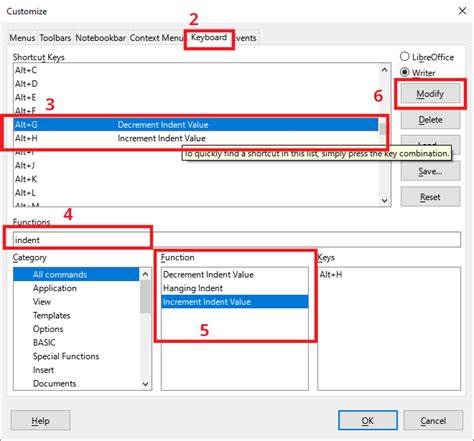
Task: Click the Category list scrollbar thumb
Action: (145, 297)
